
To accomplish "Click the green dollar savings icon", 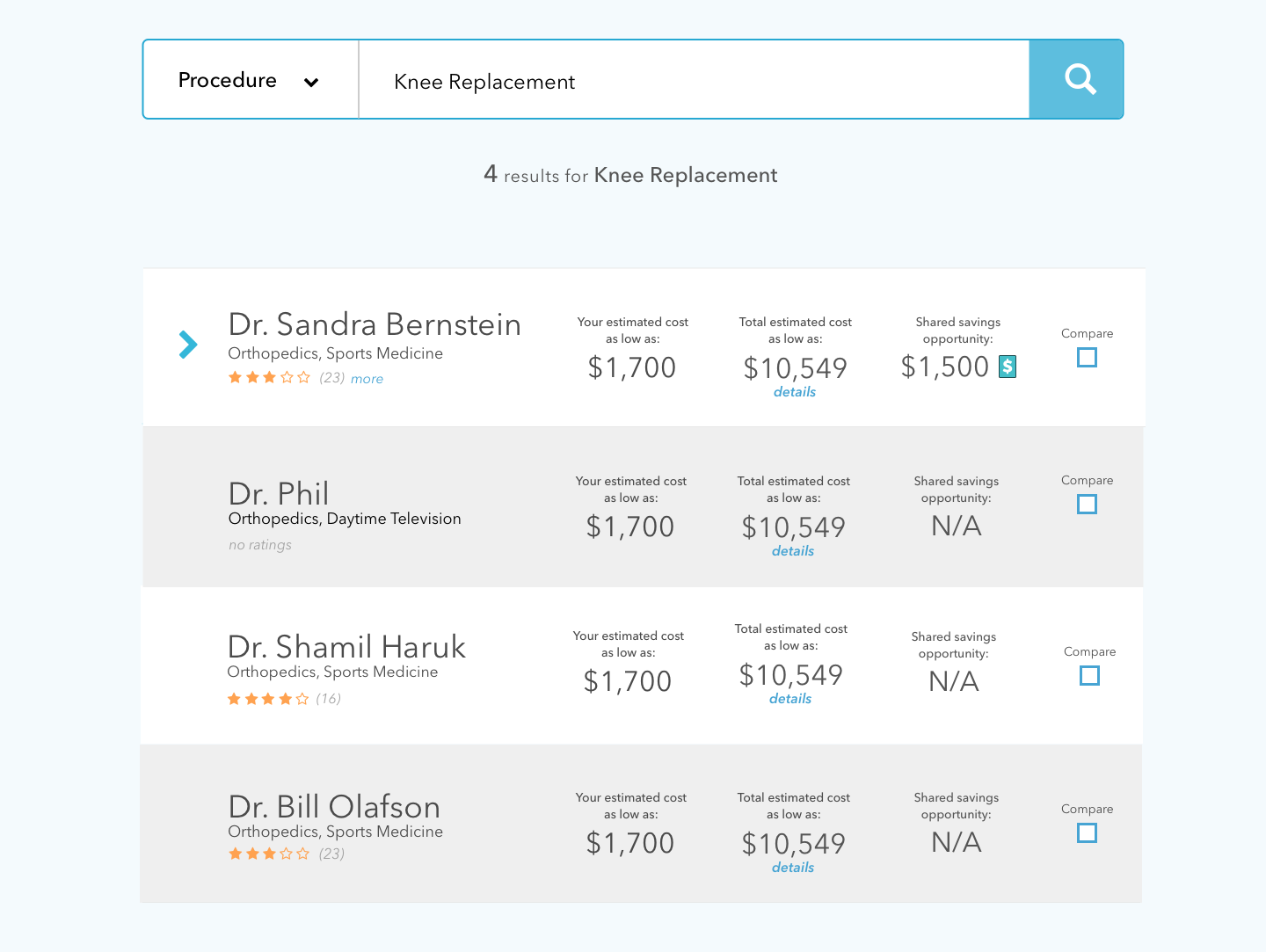I will (1008, 367).
